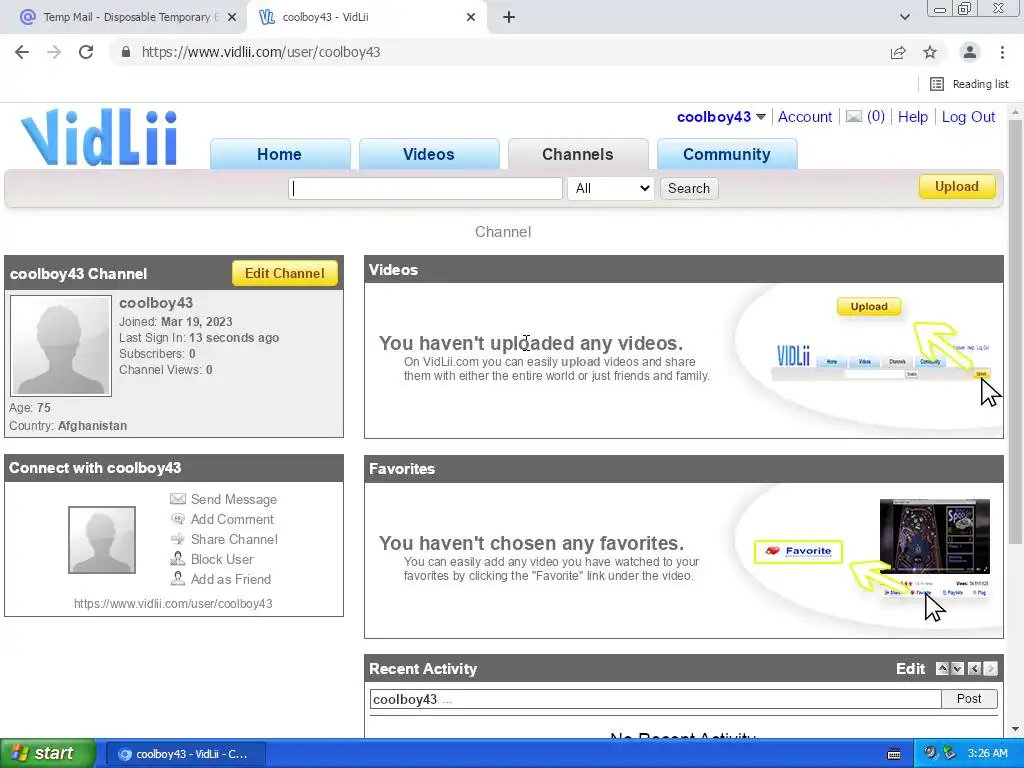Focus the VidLii search text field

(425, 188)
